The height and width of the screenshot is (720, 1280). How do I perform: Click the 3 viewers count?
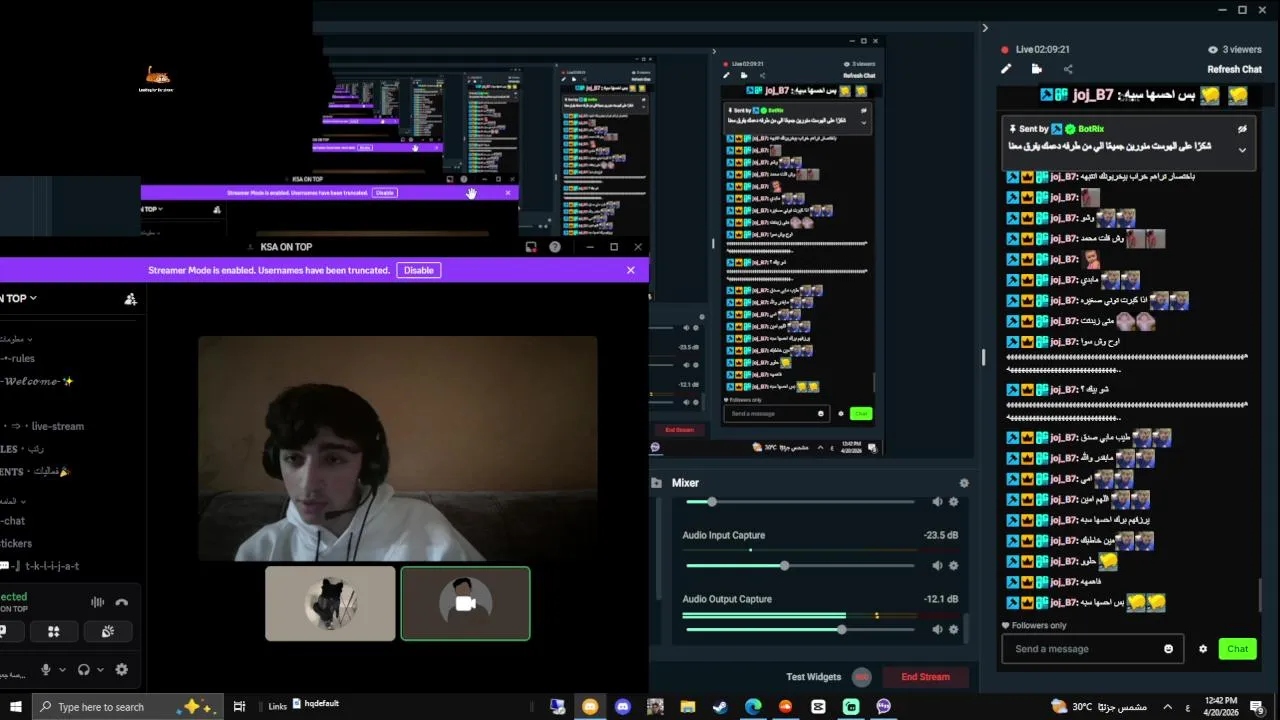(x=1235, y=49)
